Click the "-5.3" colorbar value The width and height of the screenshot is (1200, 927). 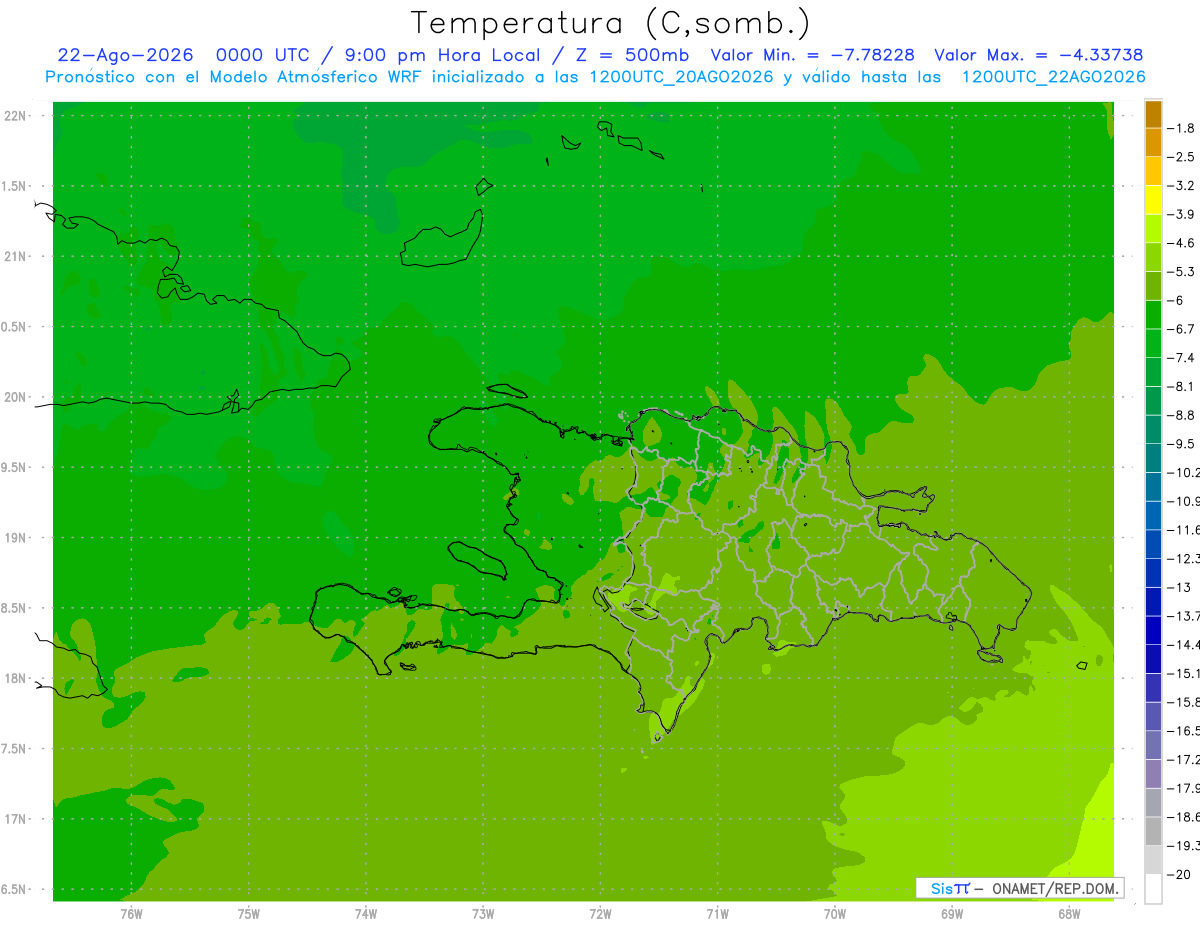(x=1181, y=272)
